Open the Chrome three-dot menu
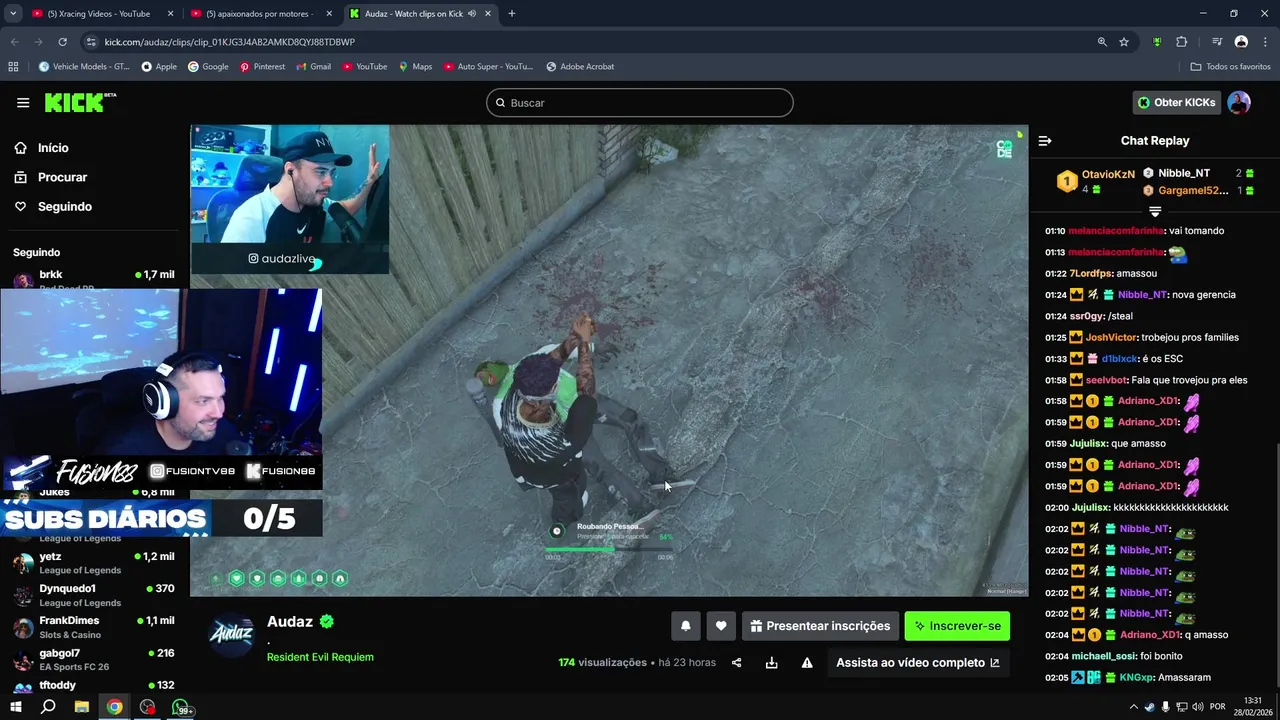Viewport: 1280px width, 720px height. click(1265, 42)
